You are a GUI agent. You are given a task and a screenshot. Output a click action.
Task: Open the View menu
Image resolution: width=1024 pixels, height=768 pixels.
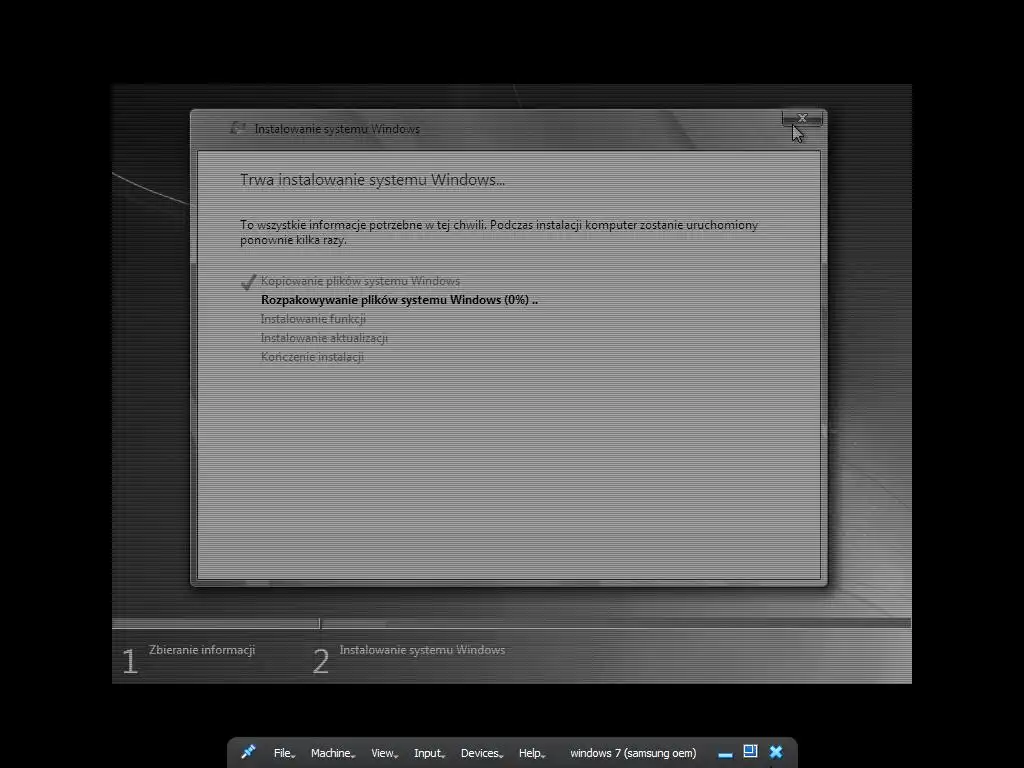384,753
